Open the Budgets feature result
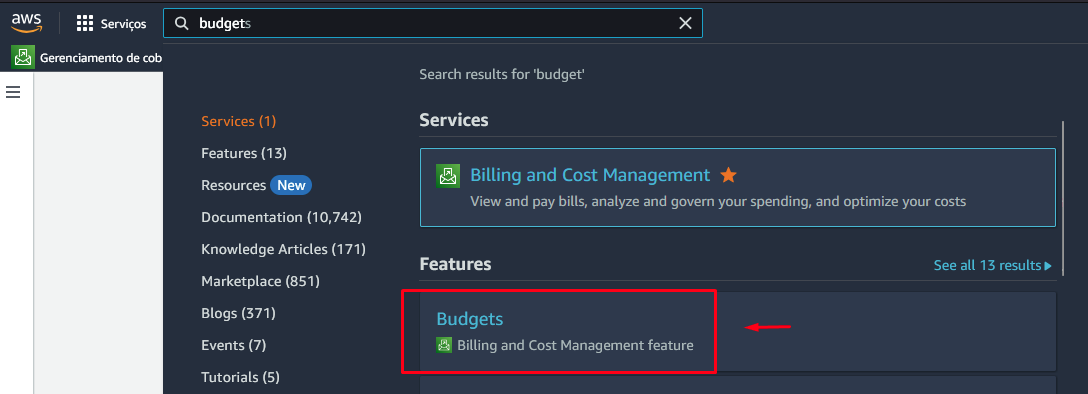This screenshot has width=1088, height=394. [469, 319]
